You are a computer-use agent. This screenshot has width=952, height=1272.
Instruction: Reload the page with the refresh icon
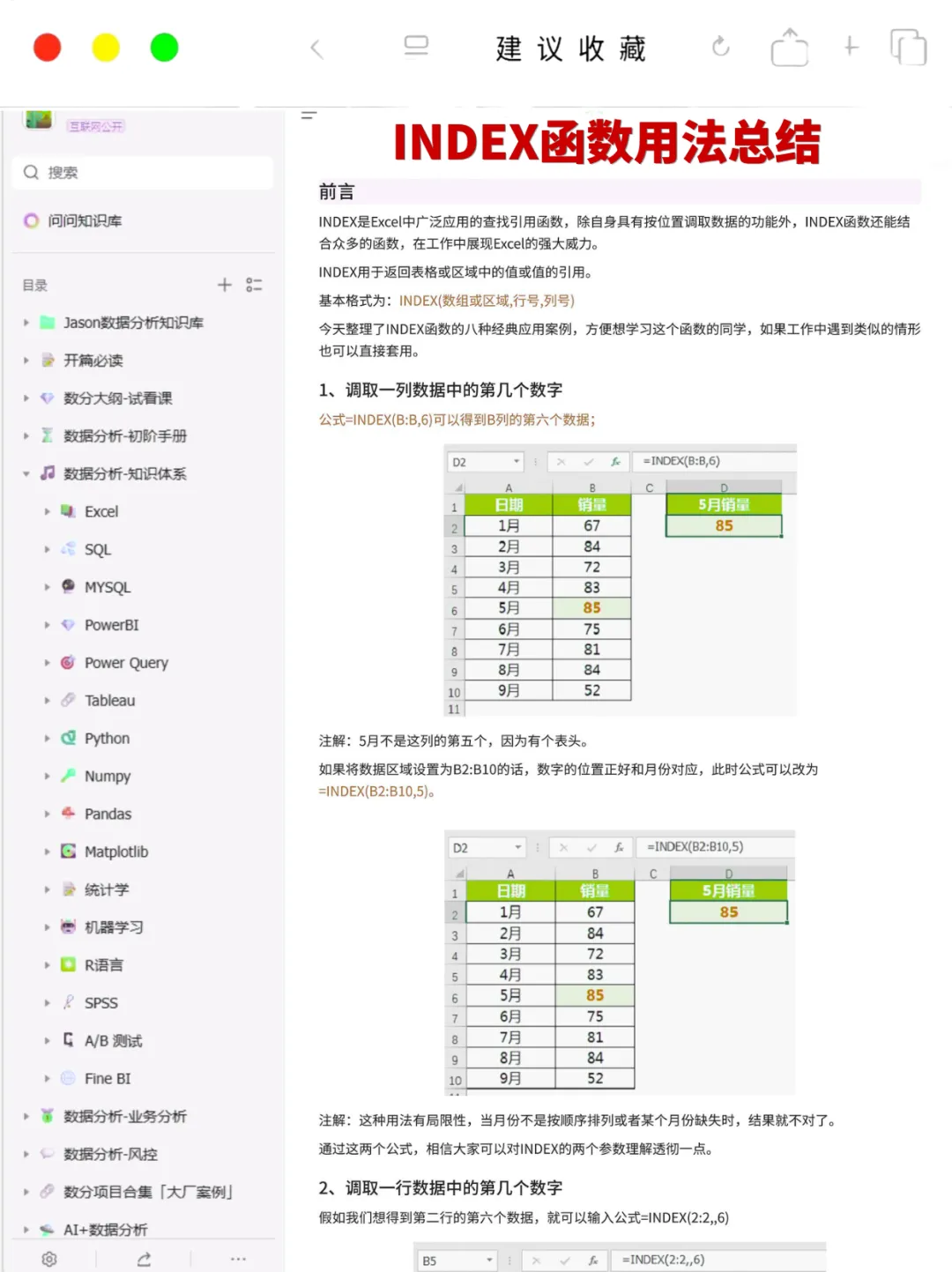(721, 47)
